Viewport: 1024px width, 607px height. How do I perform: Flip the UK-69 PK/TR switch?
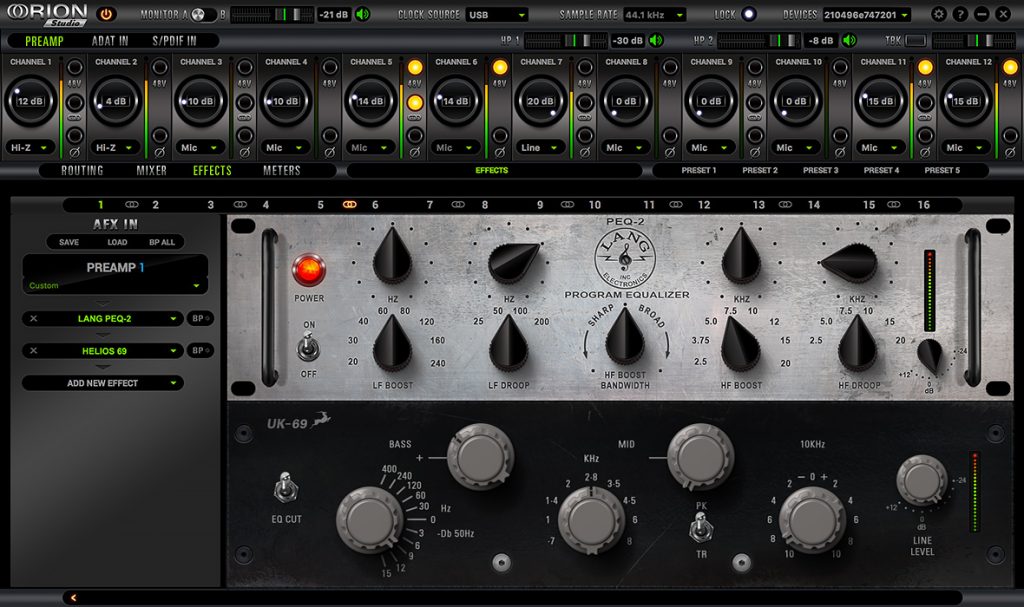(700, 527)
